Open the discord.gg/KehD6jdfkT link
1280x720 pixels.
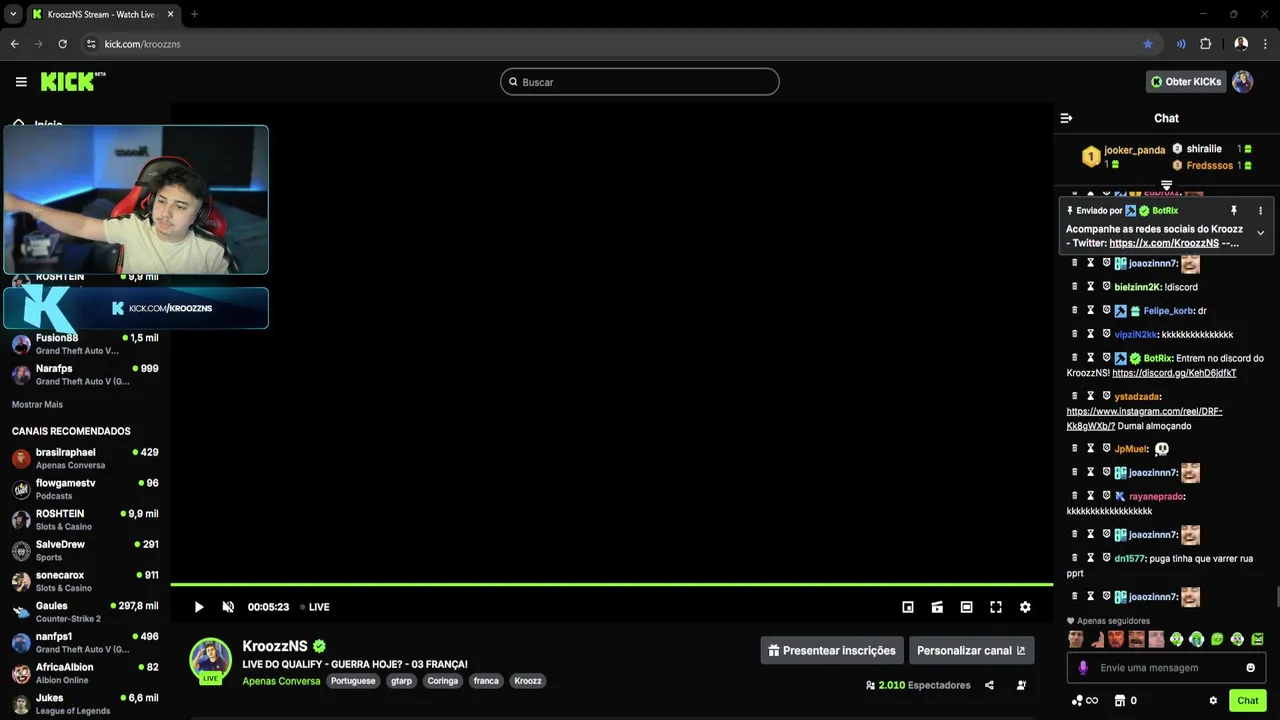(x=1174, y=373)
